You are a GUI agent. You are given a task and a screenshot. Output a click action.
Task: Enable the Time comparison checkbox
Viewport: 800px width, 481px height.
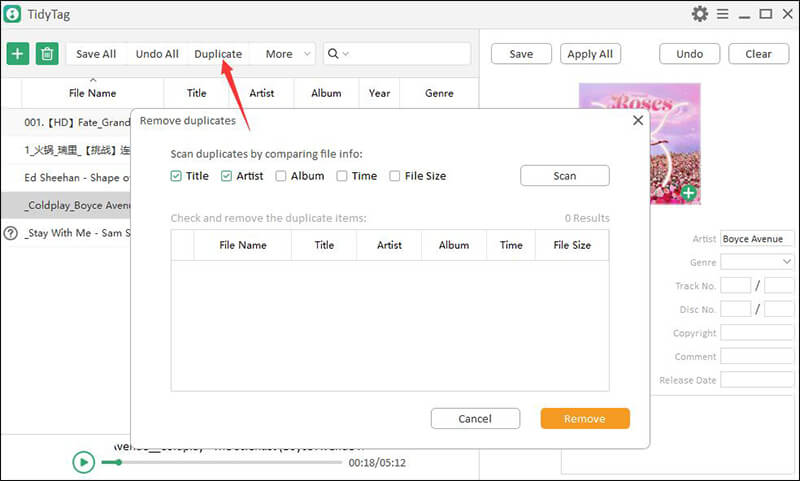coord(342,176)
